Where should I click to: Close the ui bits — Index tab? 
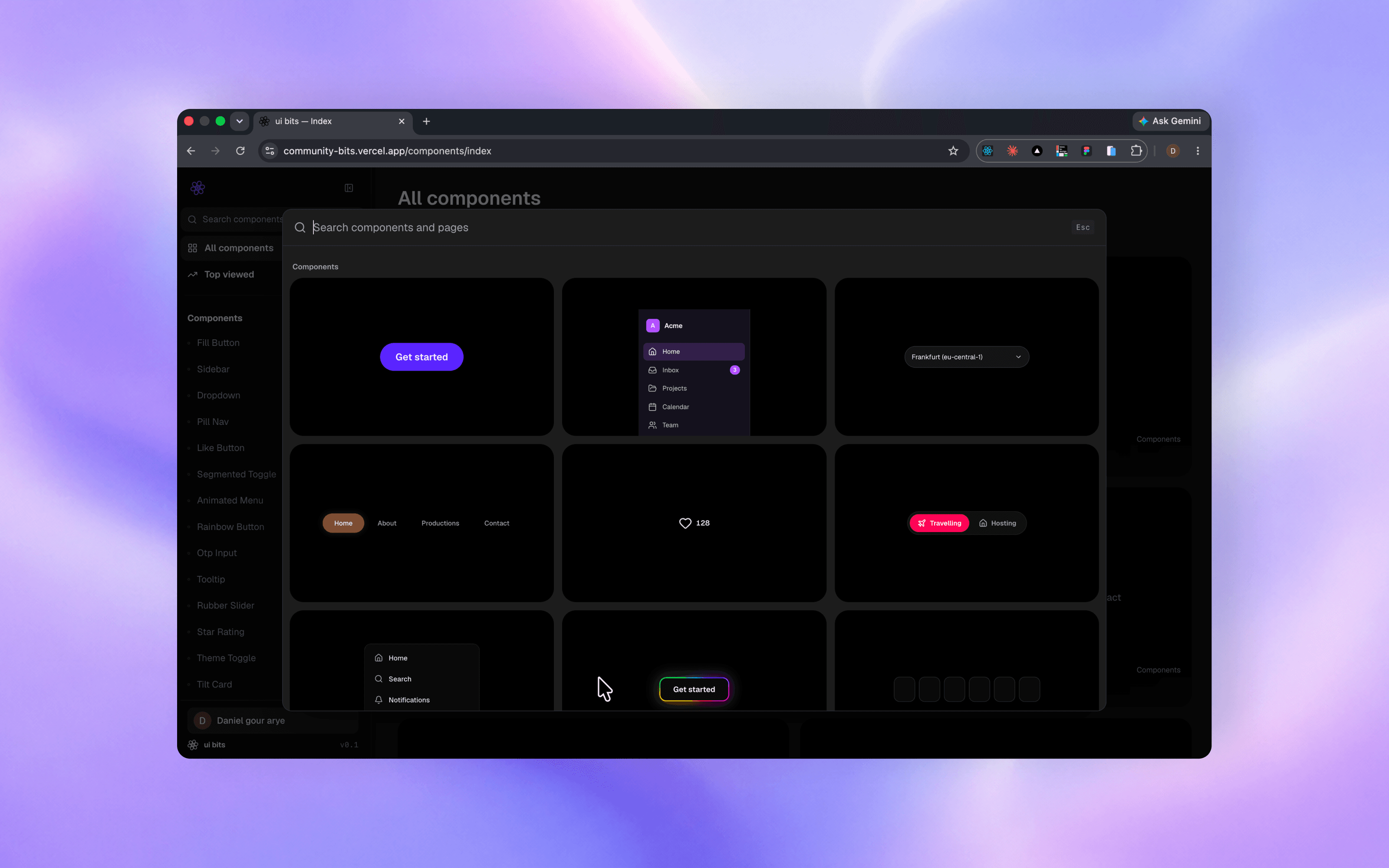pyautogui.click(x=401, y=121)
